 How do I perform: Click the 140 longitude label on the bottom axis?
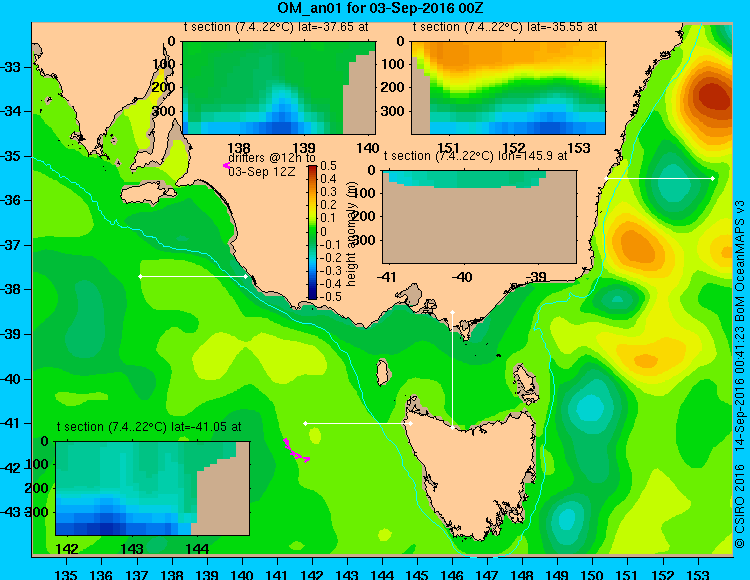(x=242, y=574)
